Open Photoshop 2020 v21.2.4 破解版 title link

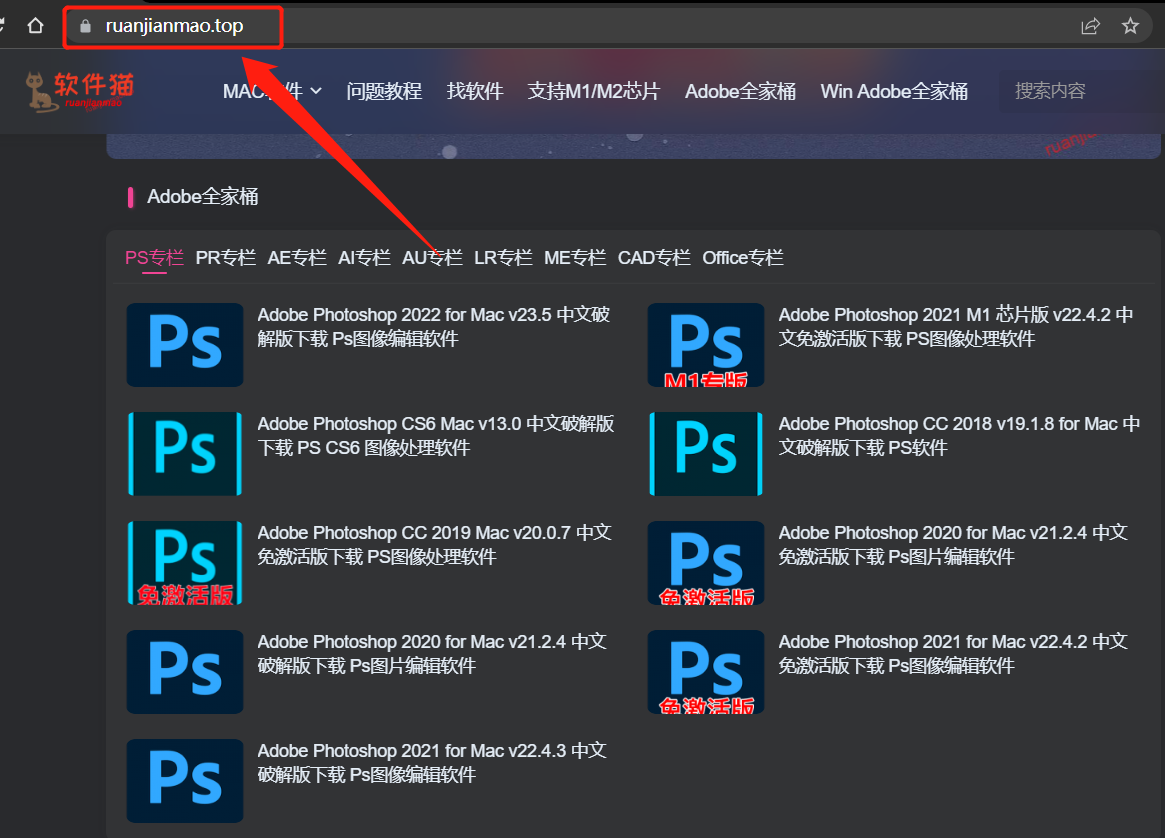pos(432,654)
